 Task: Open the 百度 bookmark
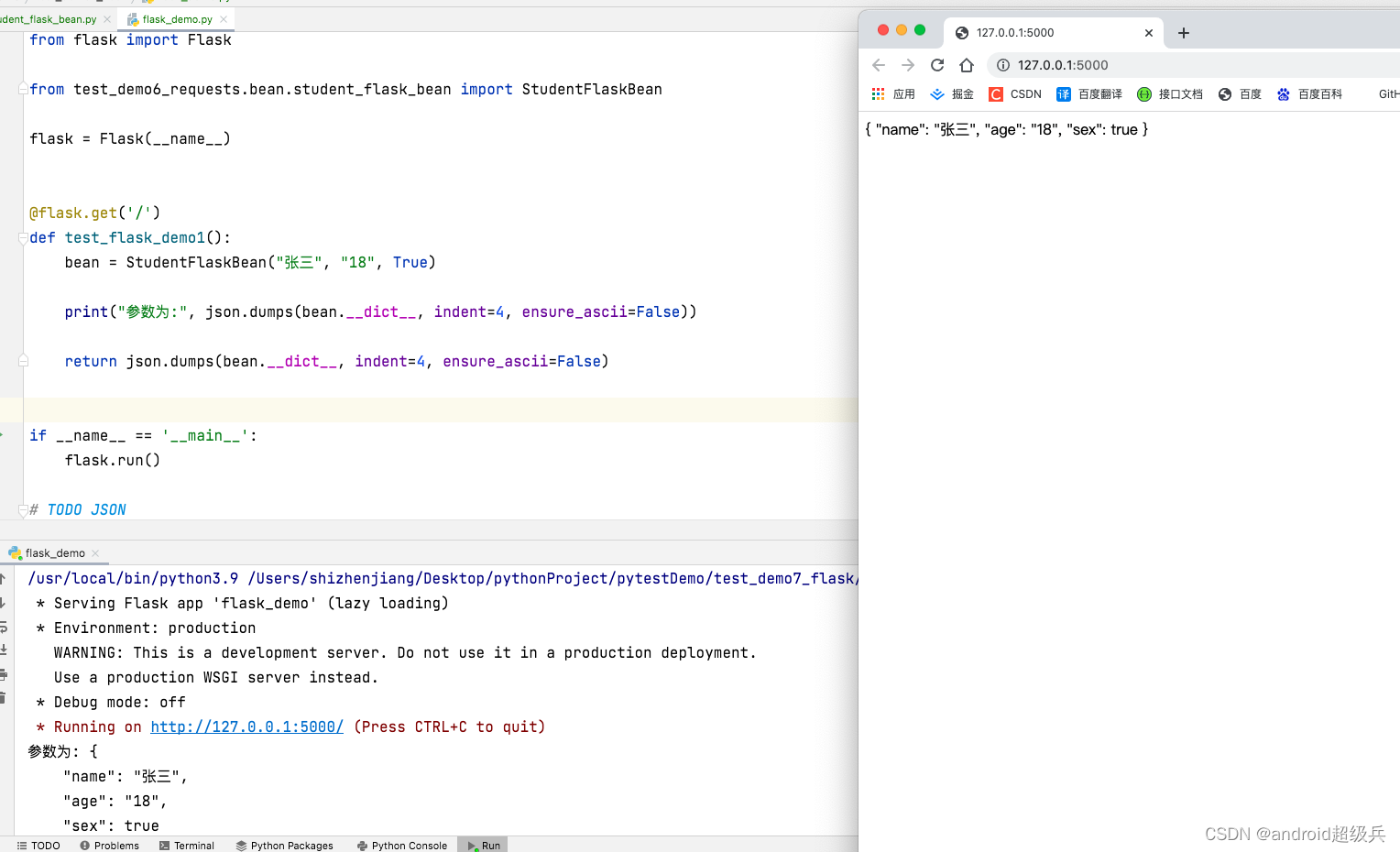pos(1240,94)
